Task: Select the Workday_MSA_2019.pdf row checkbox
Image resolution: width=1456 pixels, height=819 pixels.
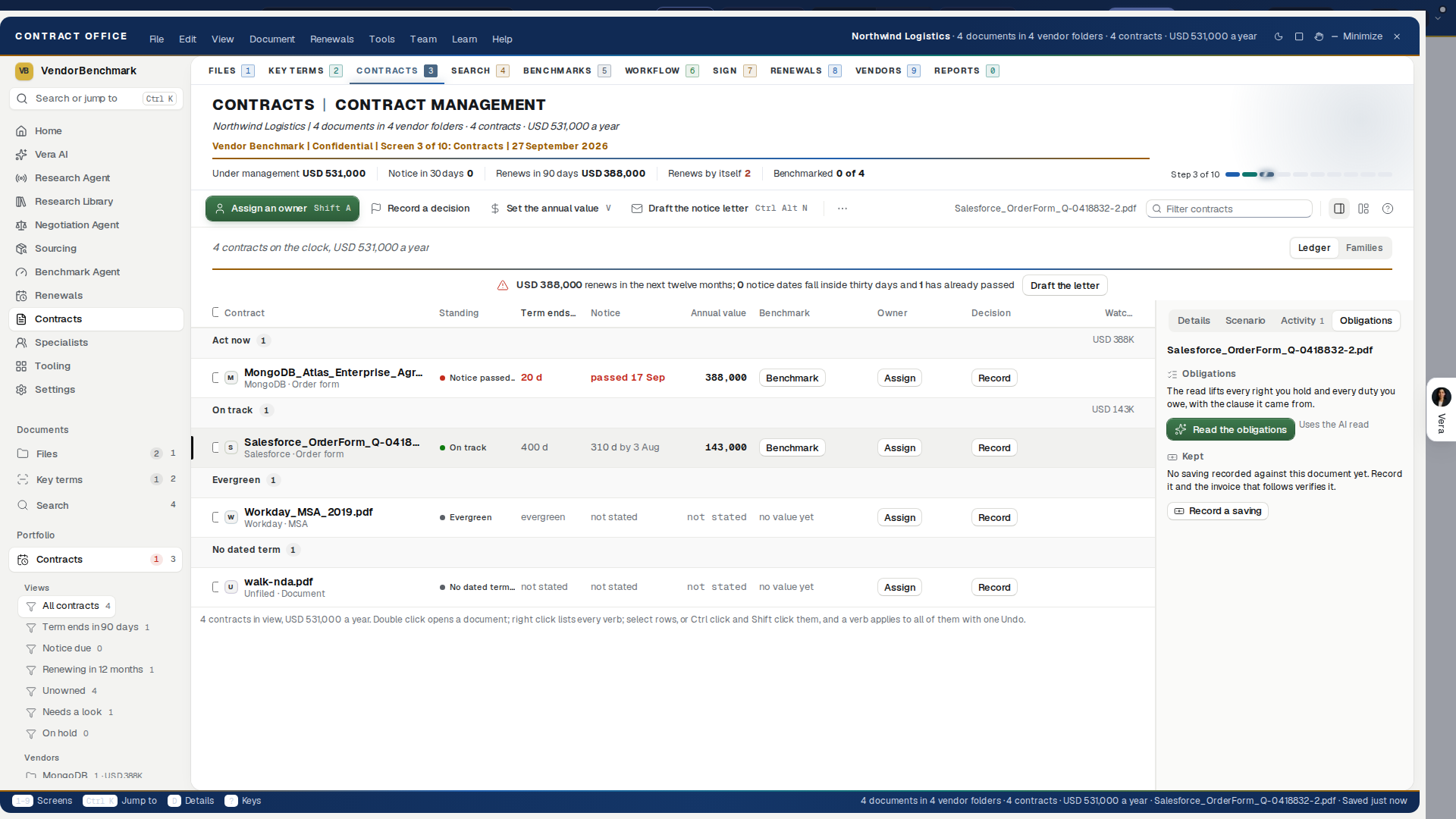Action: (216, 517)
